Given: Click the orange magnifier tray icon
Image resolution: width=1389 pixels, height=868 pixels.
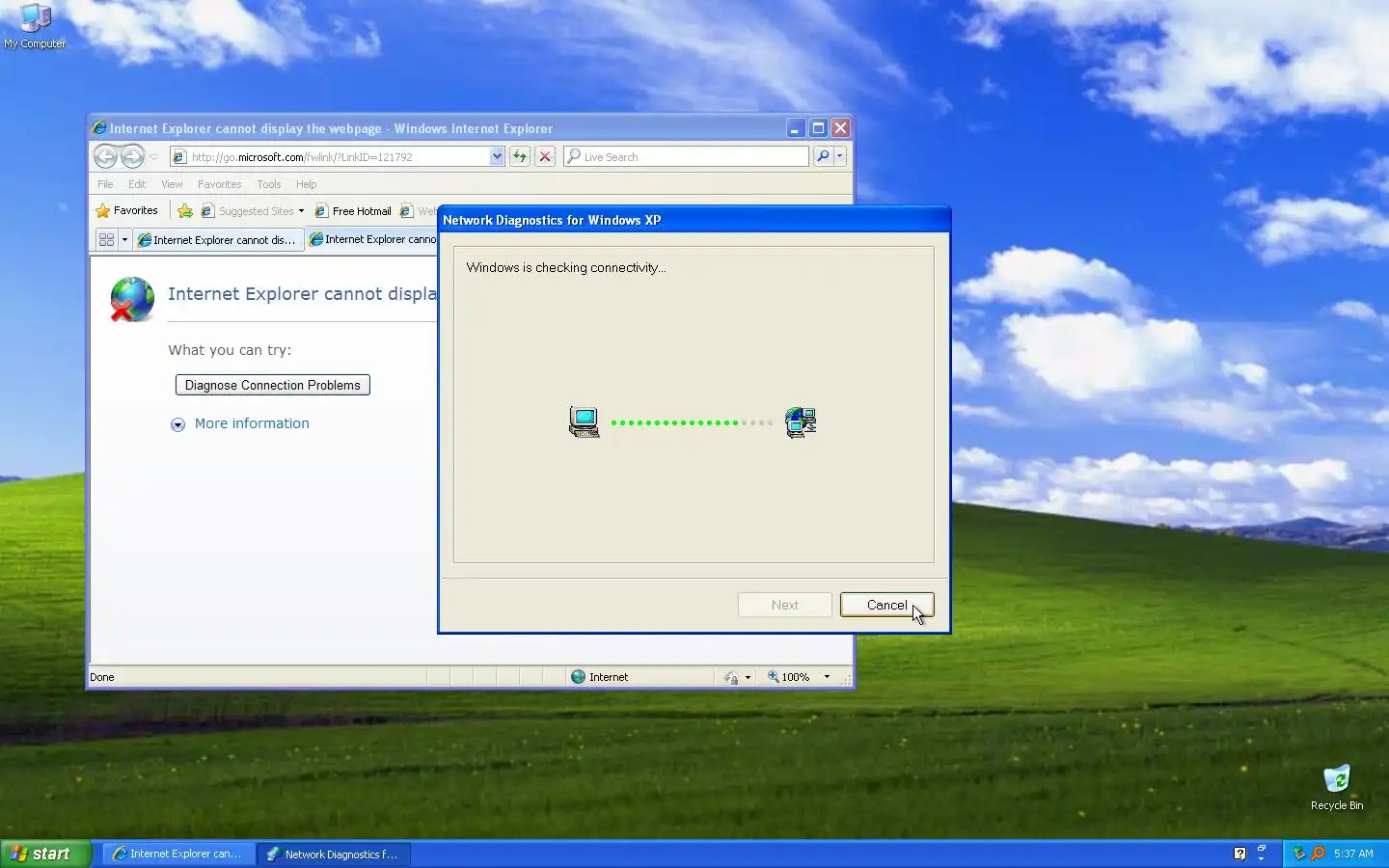Looking at the screenshot, I should [x=1318, y=854].
